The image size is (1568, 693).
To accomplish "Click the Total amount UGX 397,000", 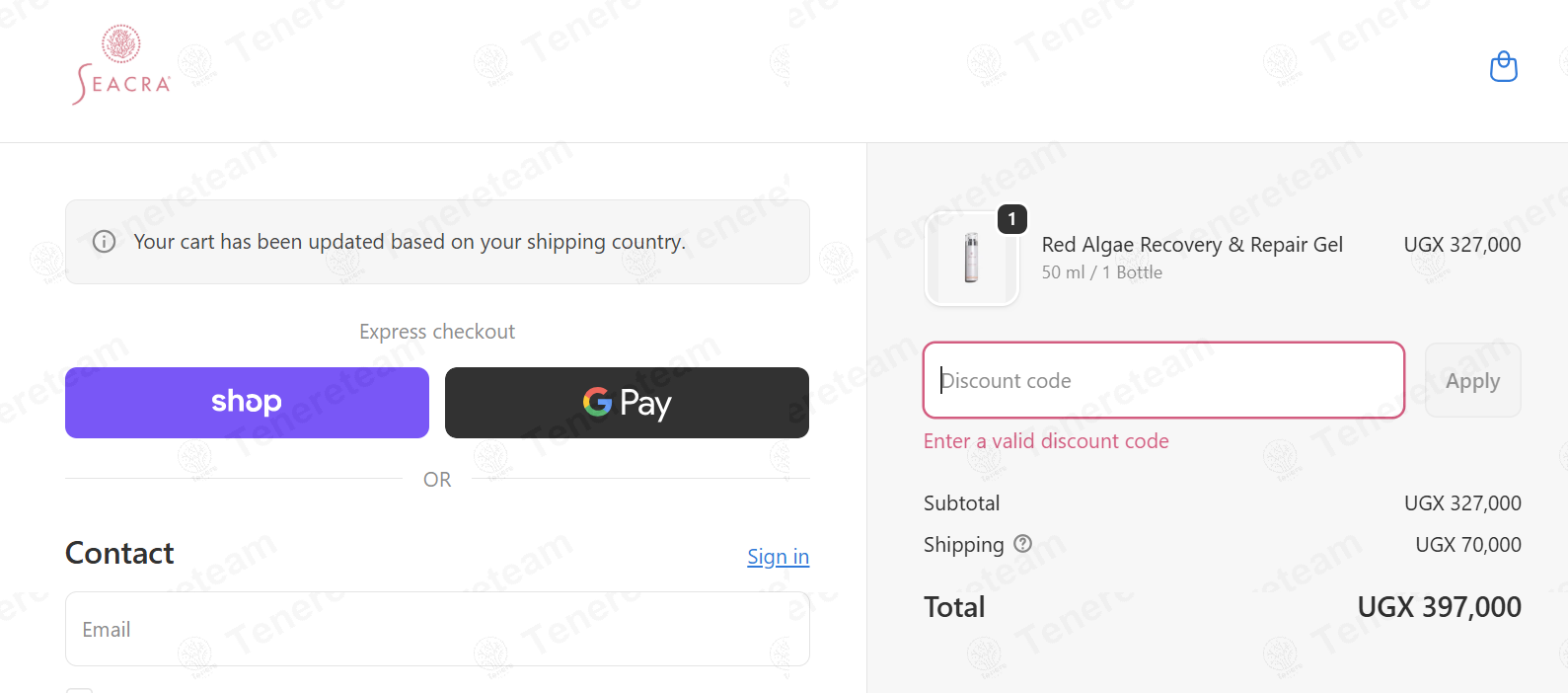I will [1439, 607].
